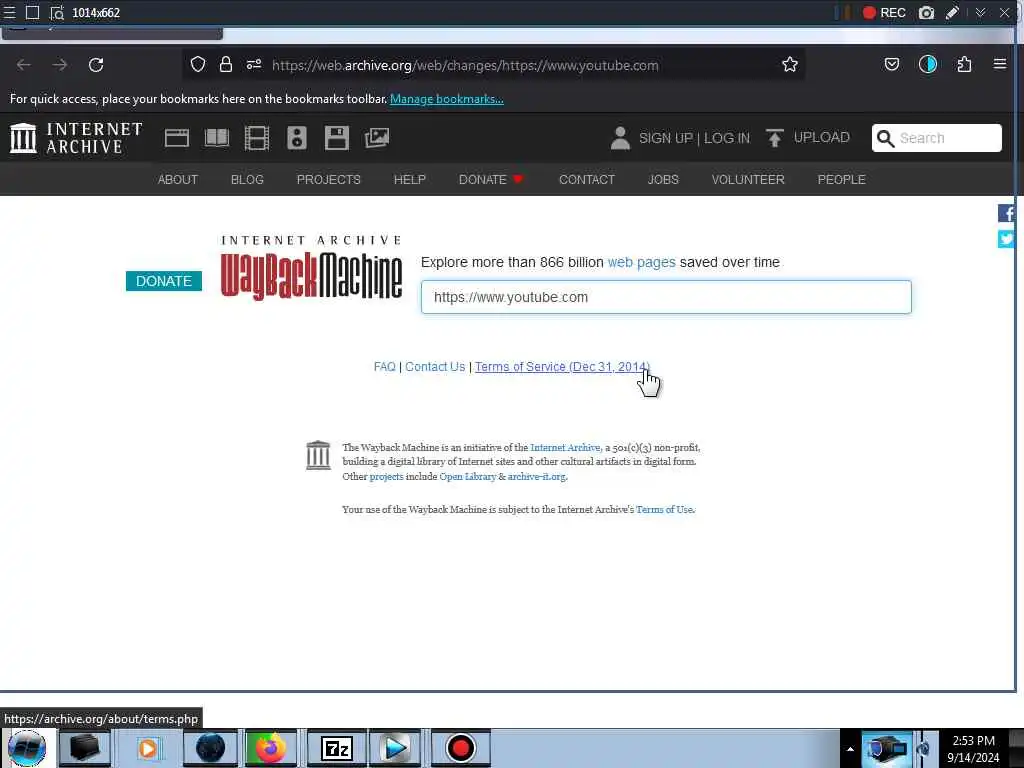Image resolution: width=1024 pixels, height=768 pixels.
Task: Open the Images icon
Action: click(377, 138)
